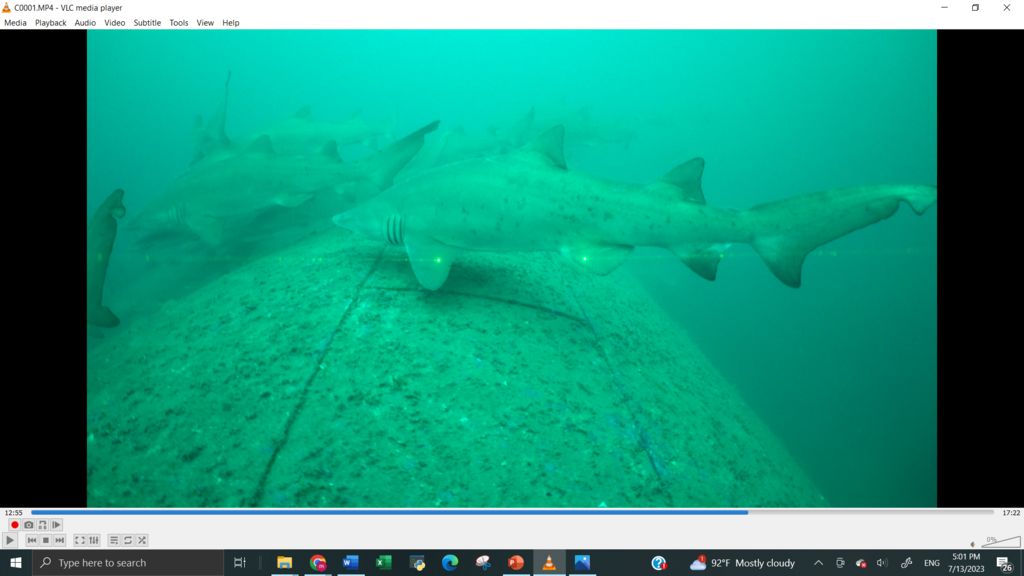1024x576 pixels.
Task: Click the Windows taskbar search box
Action: click(128, 563)
